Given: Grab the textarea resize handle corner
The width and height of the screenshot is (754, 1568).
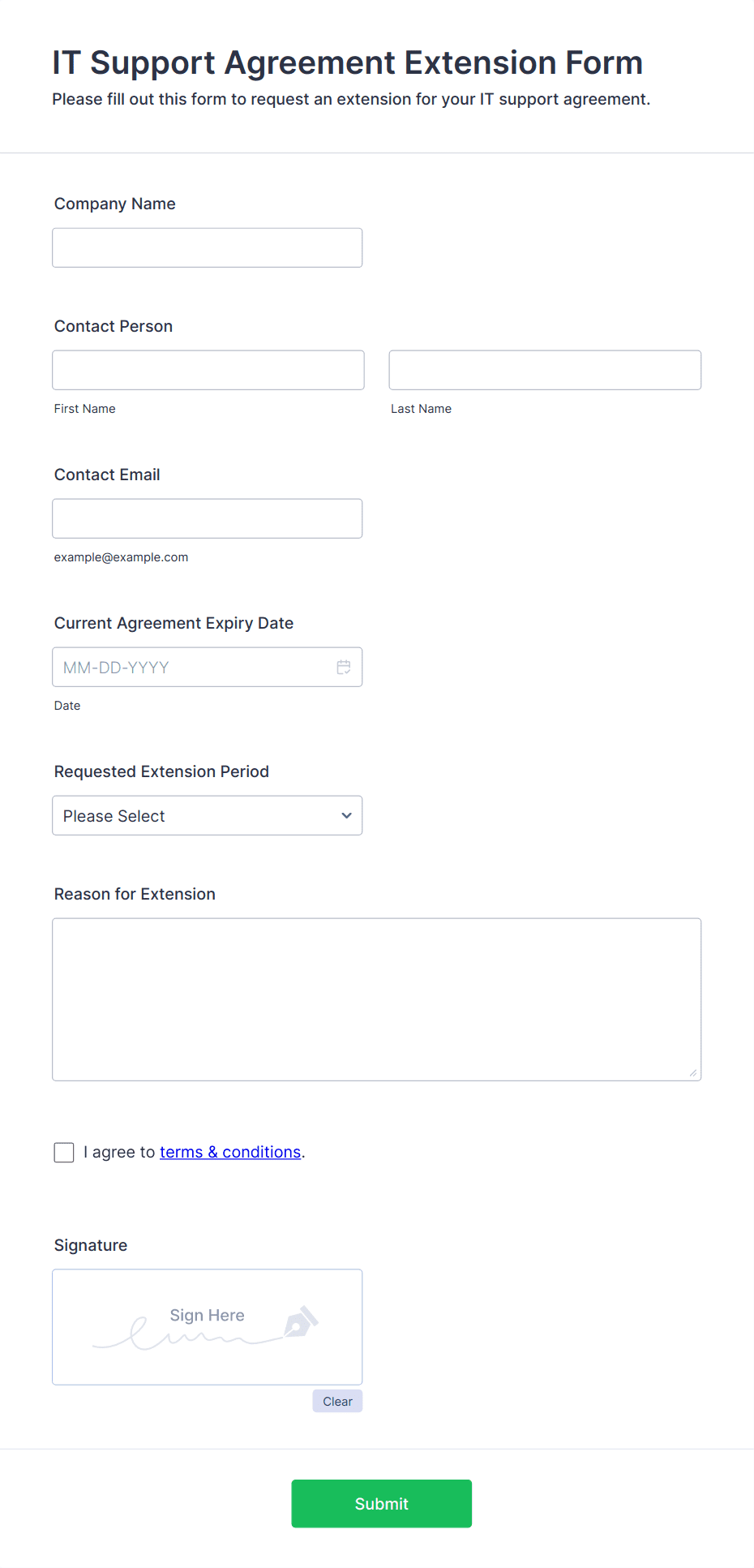Looking at the screenshot, I should (693, 1072).
